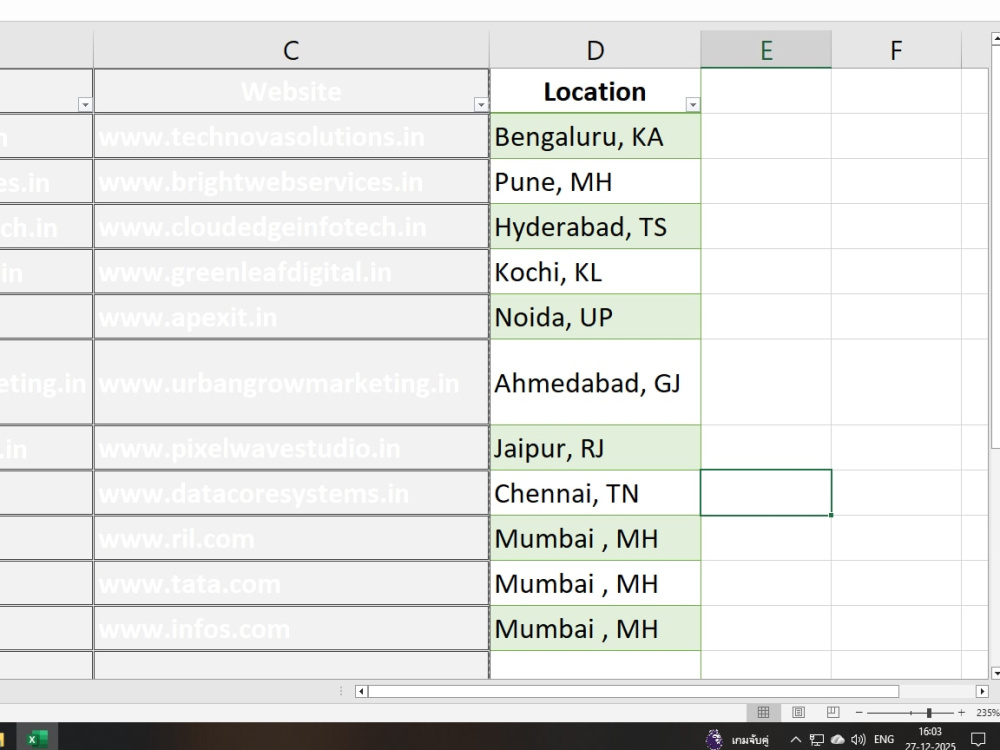Select cell www.infos.com

291,629
